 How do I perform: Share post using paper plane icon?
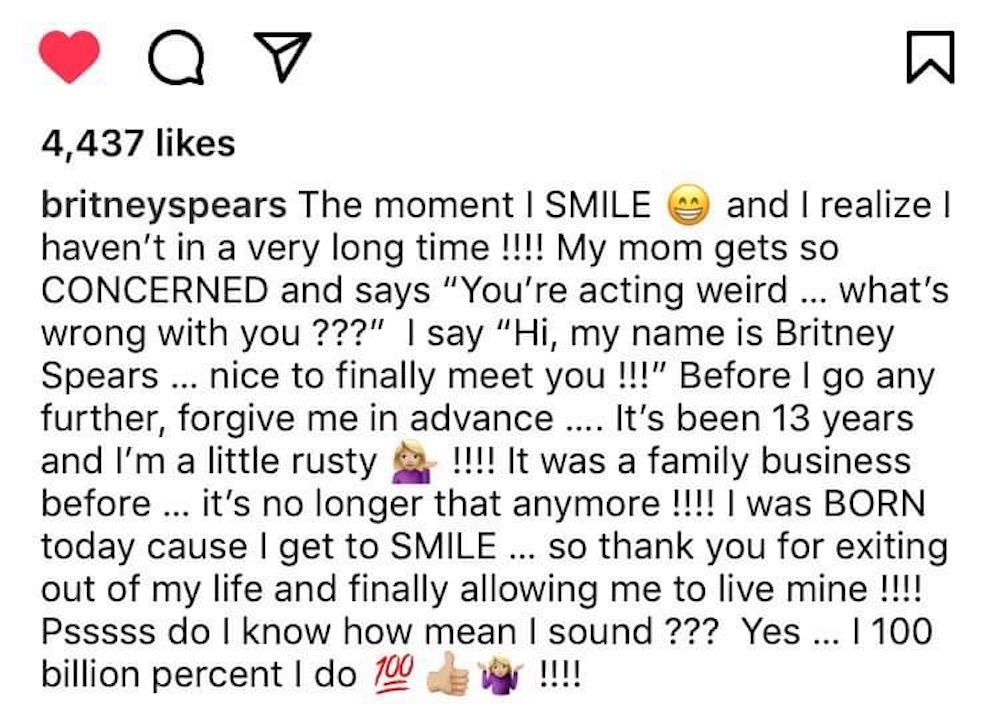click(283, 55)
